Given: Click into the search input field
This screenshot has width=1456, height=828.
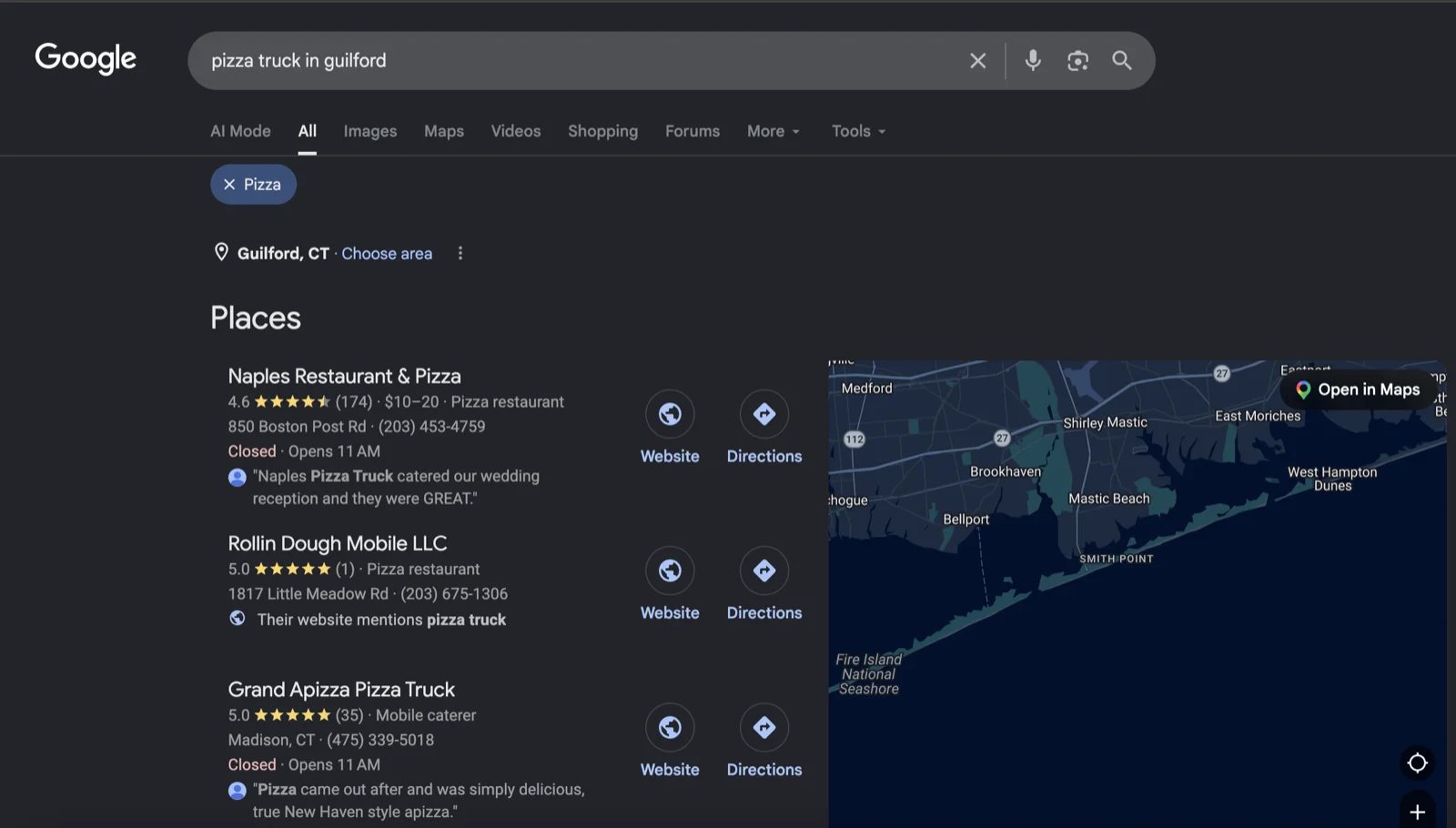Looking at the screenshot, I should [x=582, y=61].
